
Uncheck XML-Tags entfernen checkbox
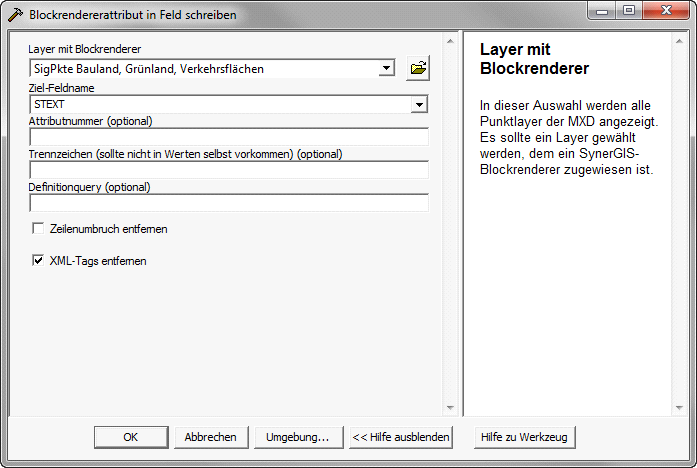(x=39, y=261)
